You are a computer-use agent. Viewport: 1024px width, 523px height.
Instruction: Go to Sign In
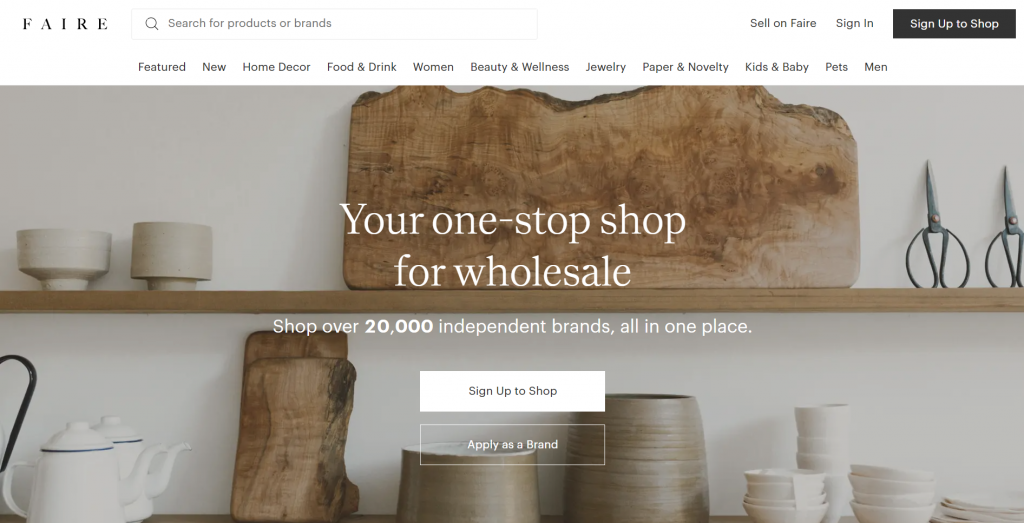[854, 24]
